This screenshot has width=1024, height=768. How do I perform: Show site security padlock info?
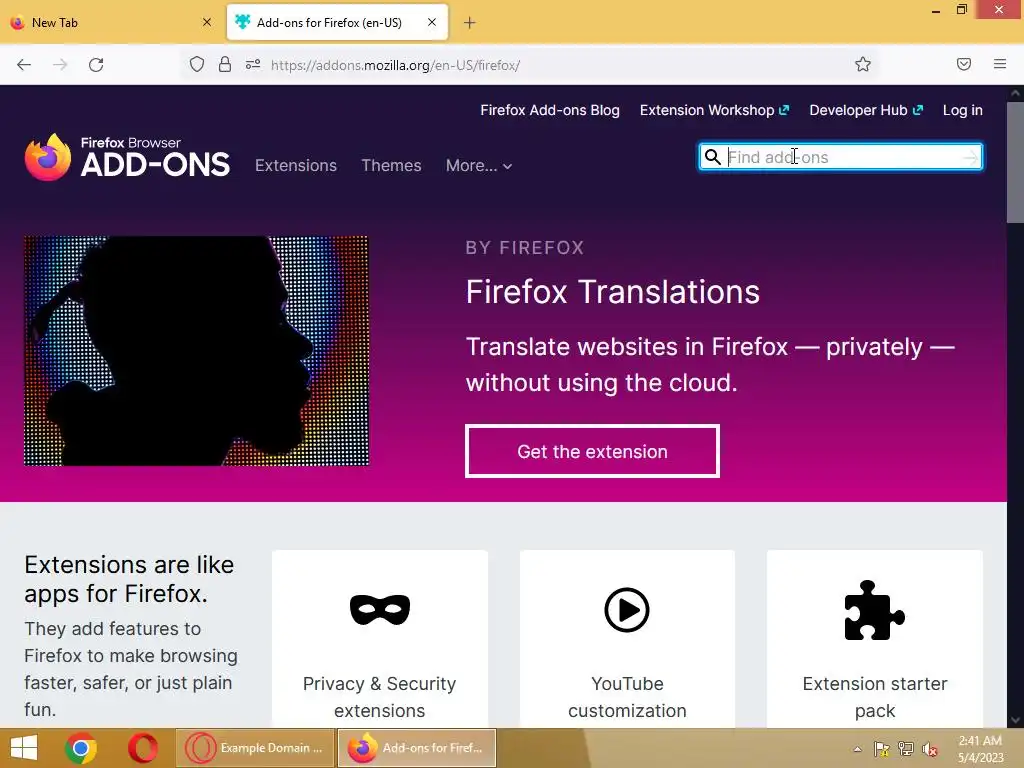coord(225,65)
